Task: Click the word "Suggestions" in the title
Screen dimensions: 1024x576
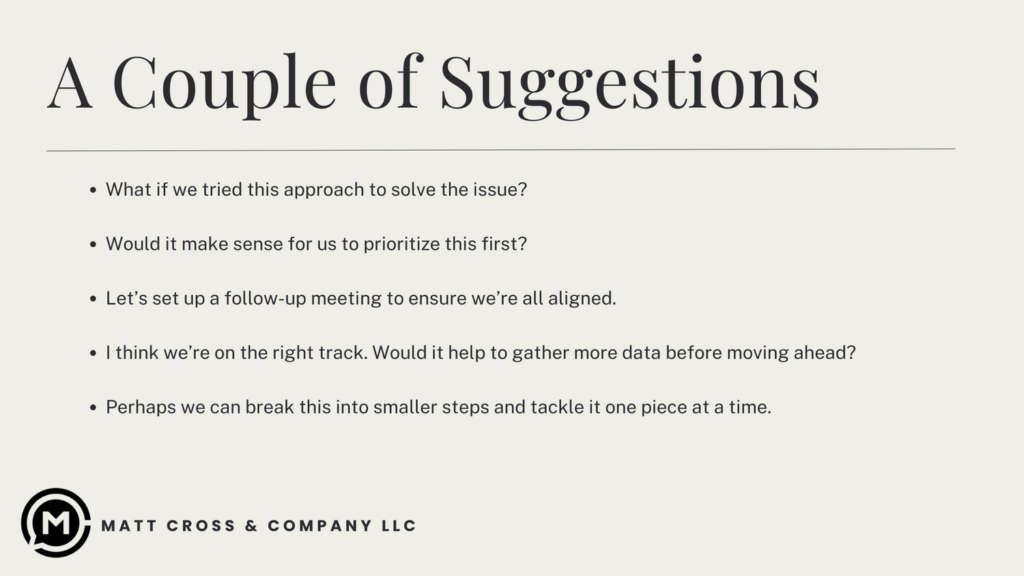Action: point(630,86)
